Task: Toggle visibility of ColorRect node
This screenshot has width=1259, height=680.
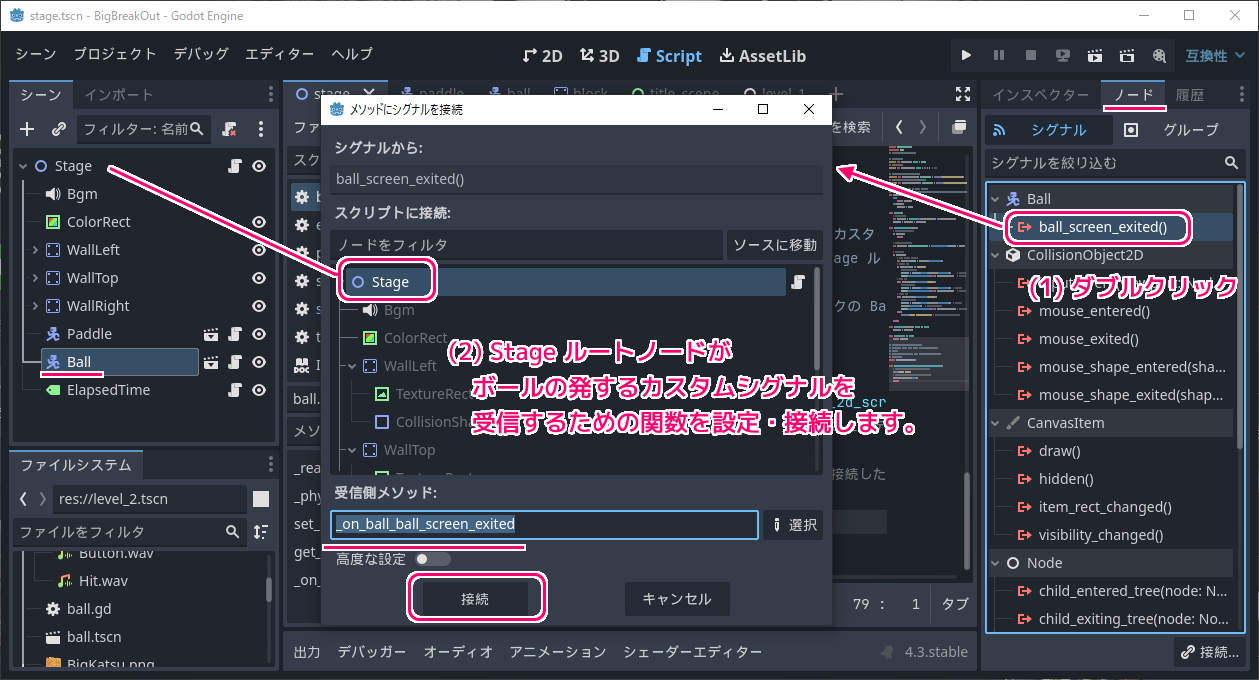Action: 259,222
